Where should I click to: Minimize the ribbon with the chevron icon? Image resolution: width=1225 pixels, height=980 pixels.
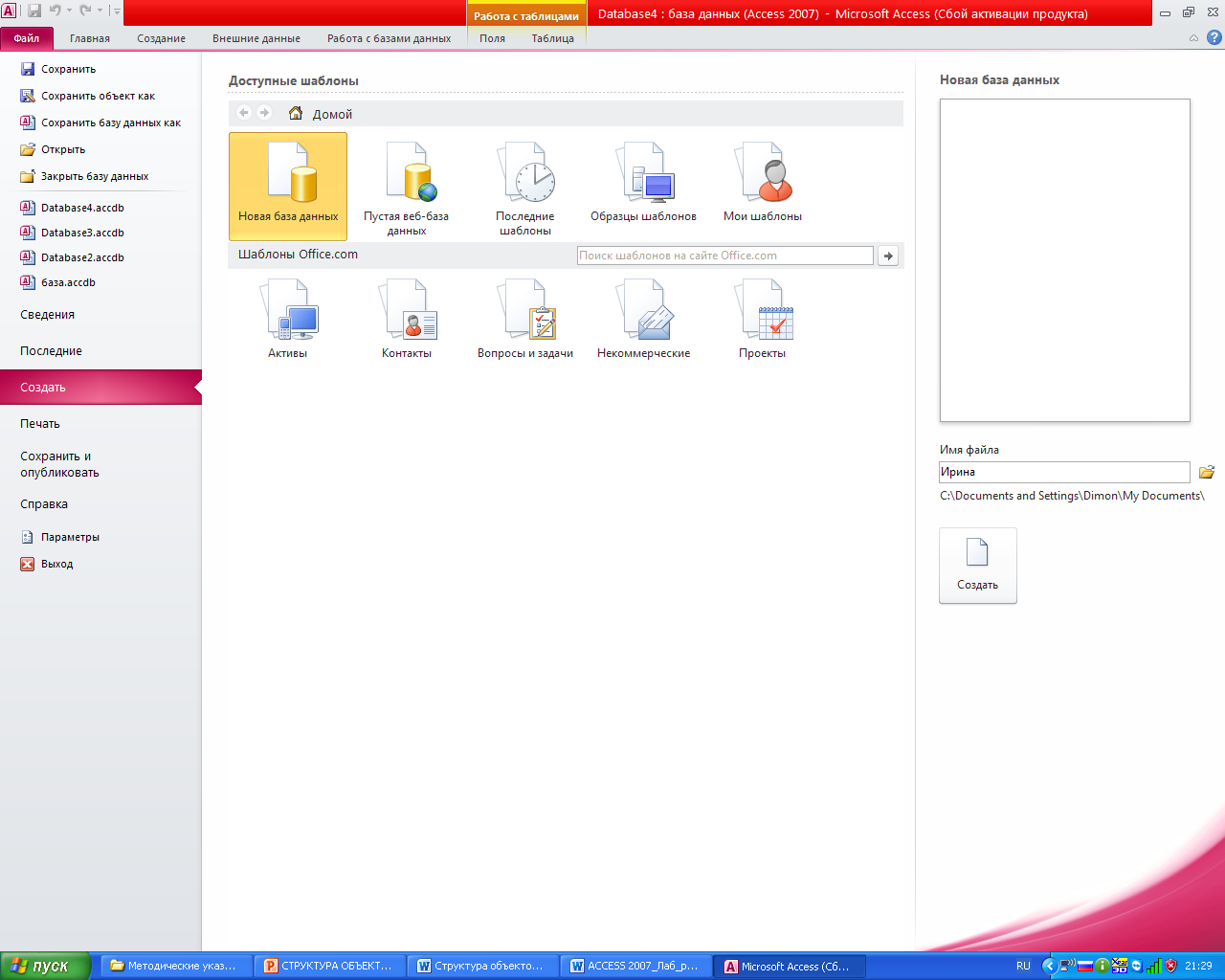1193,38
